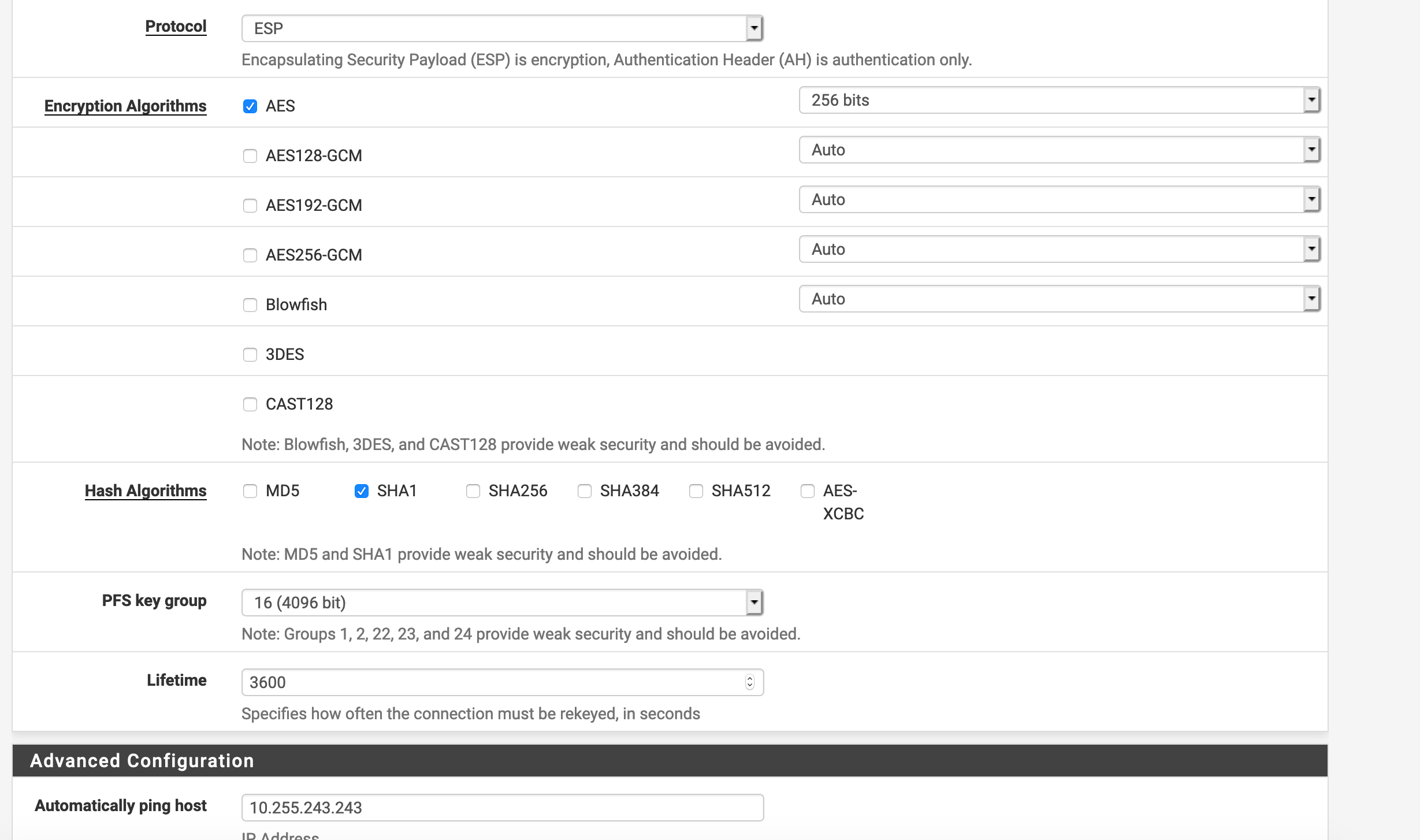Enable the AES-XCBC hash checkbox

click(x=807, y=491)
